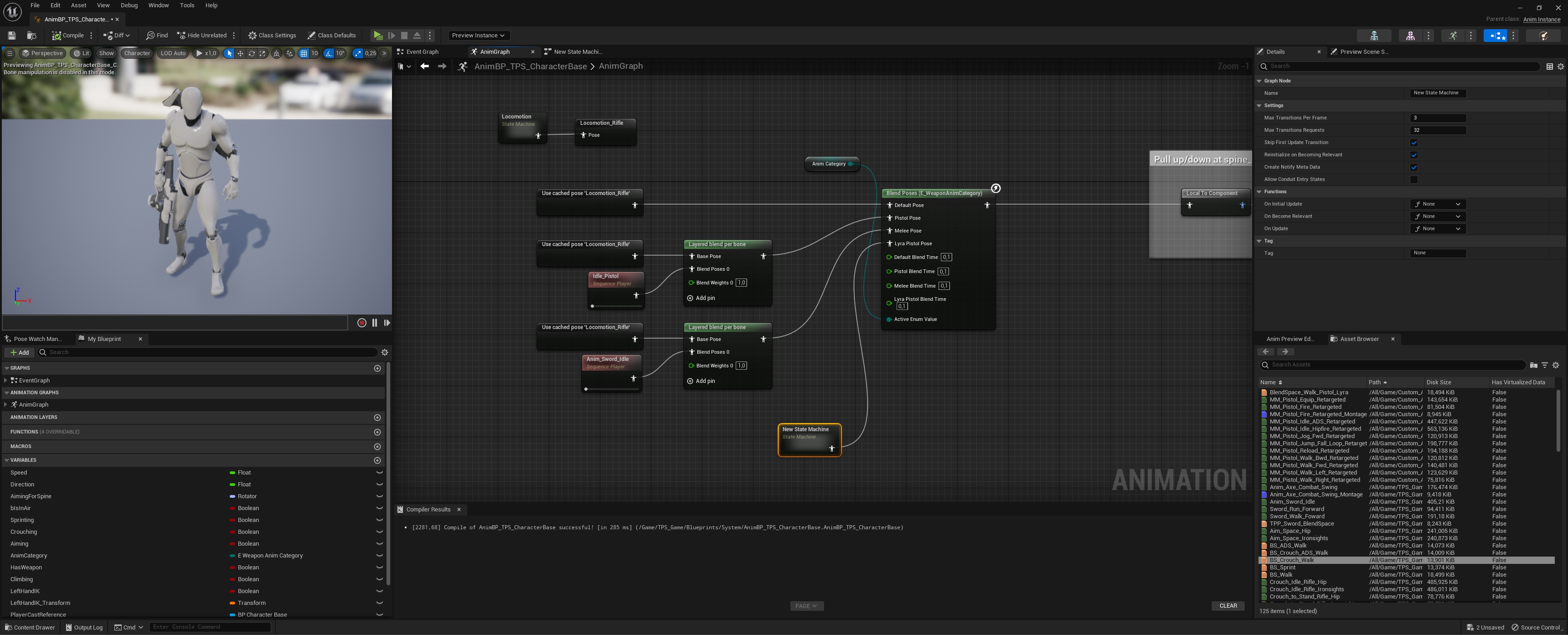Click the viewport record button
This screenshot has width=1568, height=635.
(x=361, y=323)
